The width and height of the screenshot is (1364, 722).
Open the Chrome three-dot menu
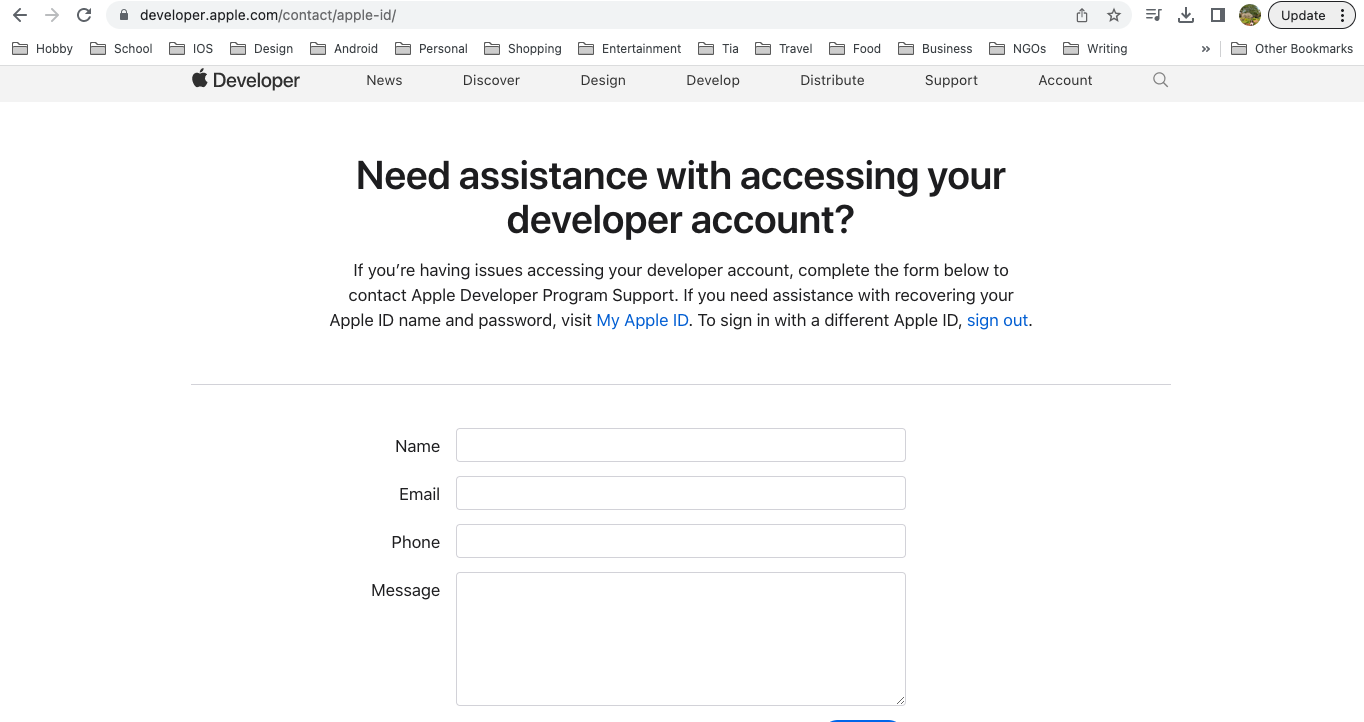coord(1343,15)
